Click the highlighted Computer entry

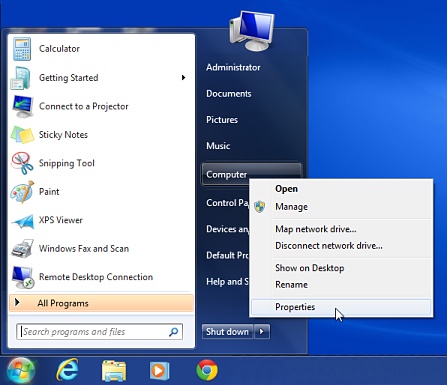click(251, 174)
